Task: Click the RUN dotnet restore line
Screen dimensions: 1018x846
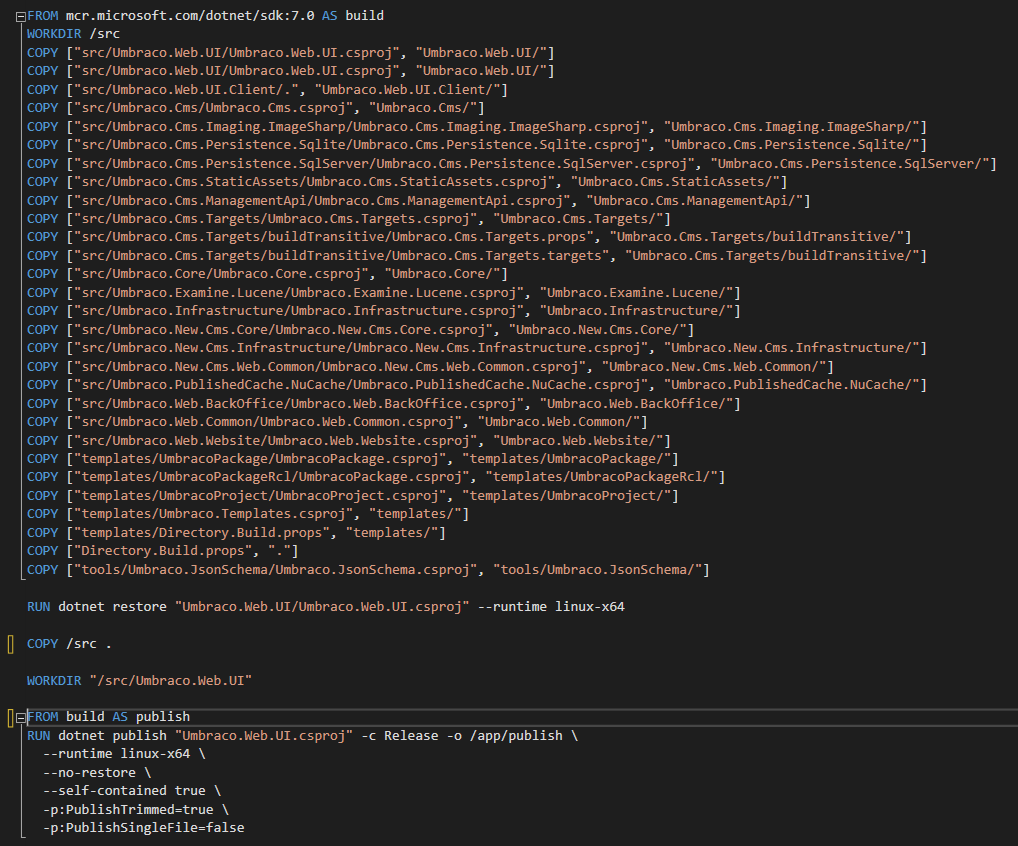Action: [x=326, y=607]
